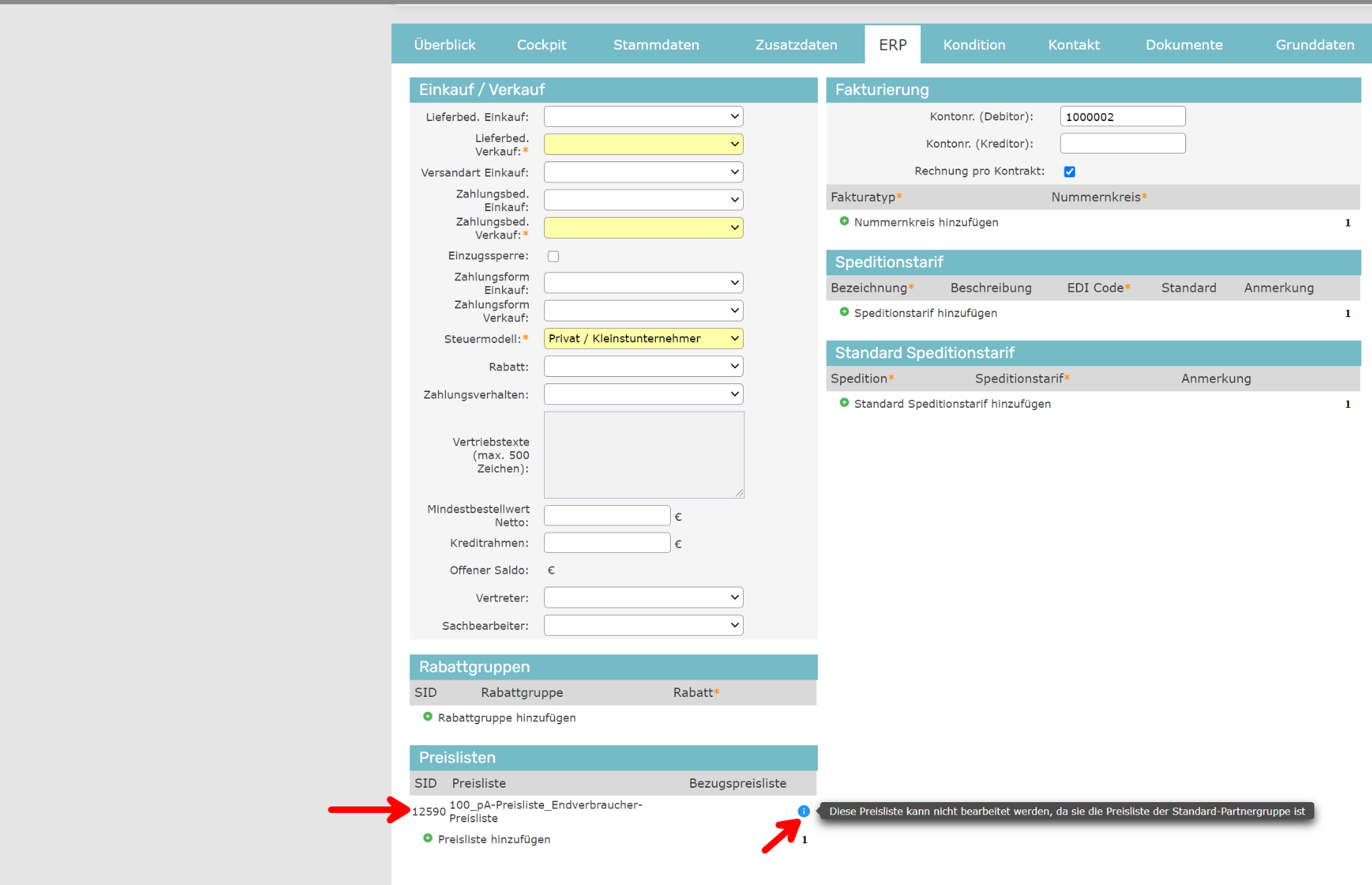Open the Zahlungsverhalten dropdown
This screenshot has height=885, width=1372.
pos(643,394)
